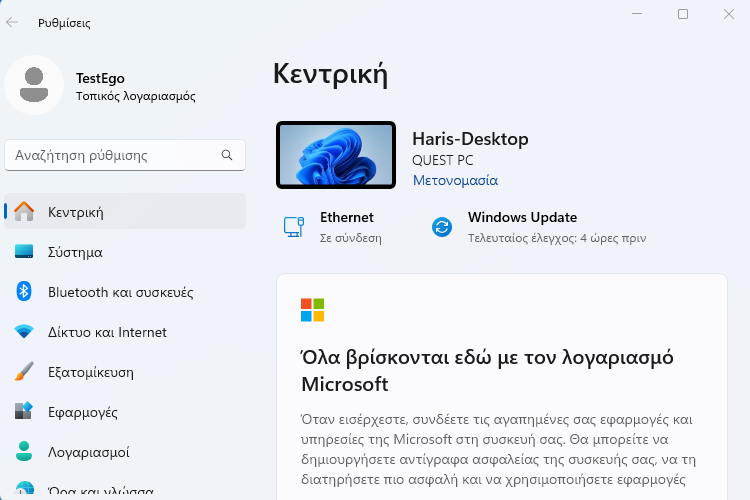Click the Τοπικός λογαριασμός label

point(136,96)
